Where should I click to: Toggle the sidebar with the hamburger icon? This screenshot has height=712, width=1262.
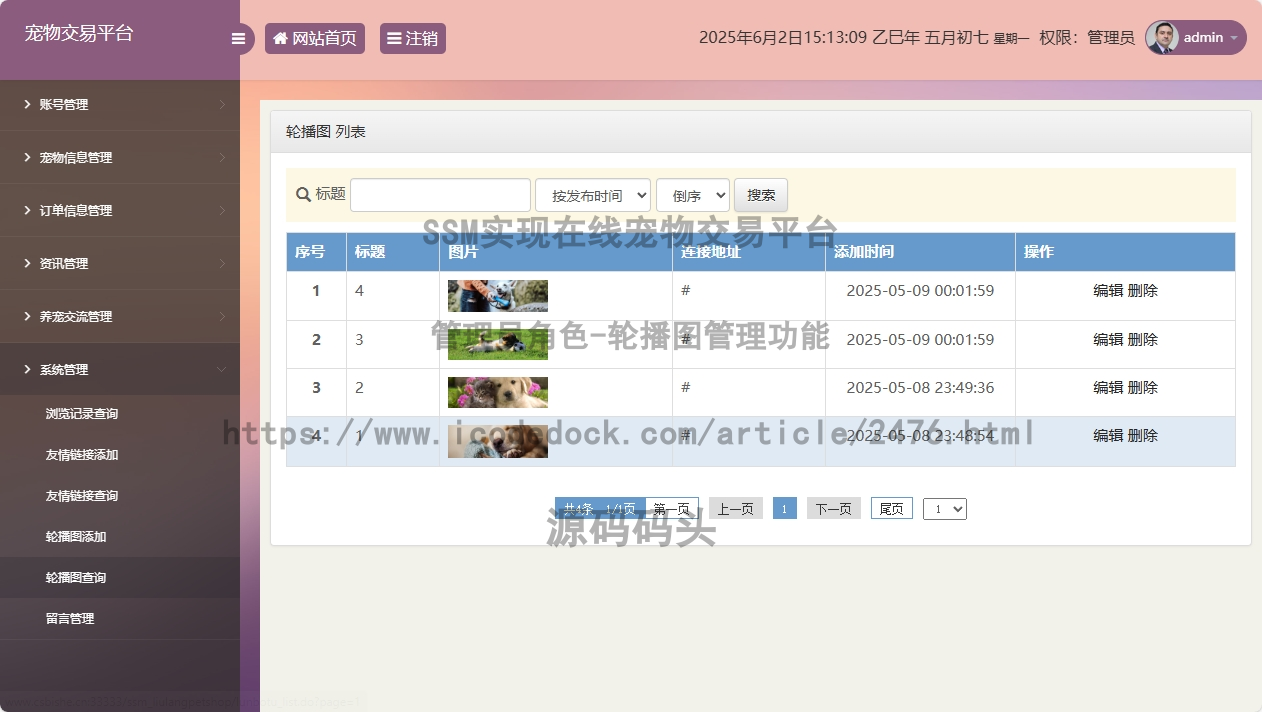coord(238,39)
